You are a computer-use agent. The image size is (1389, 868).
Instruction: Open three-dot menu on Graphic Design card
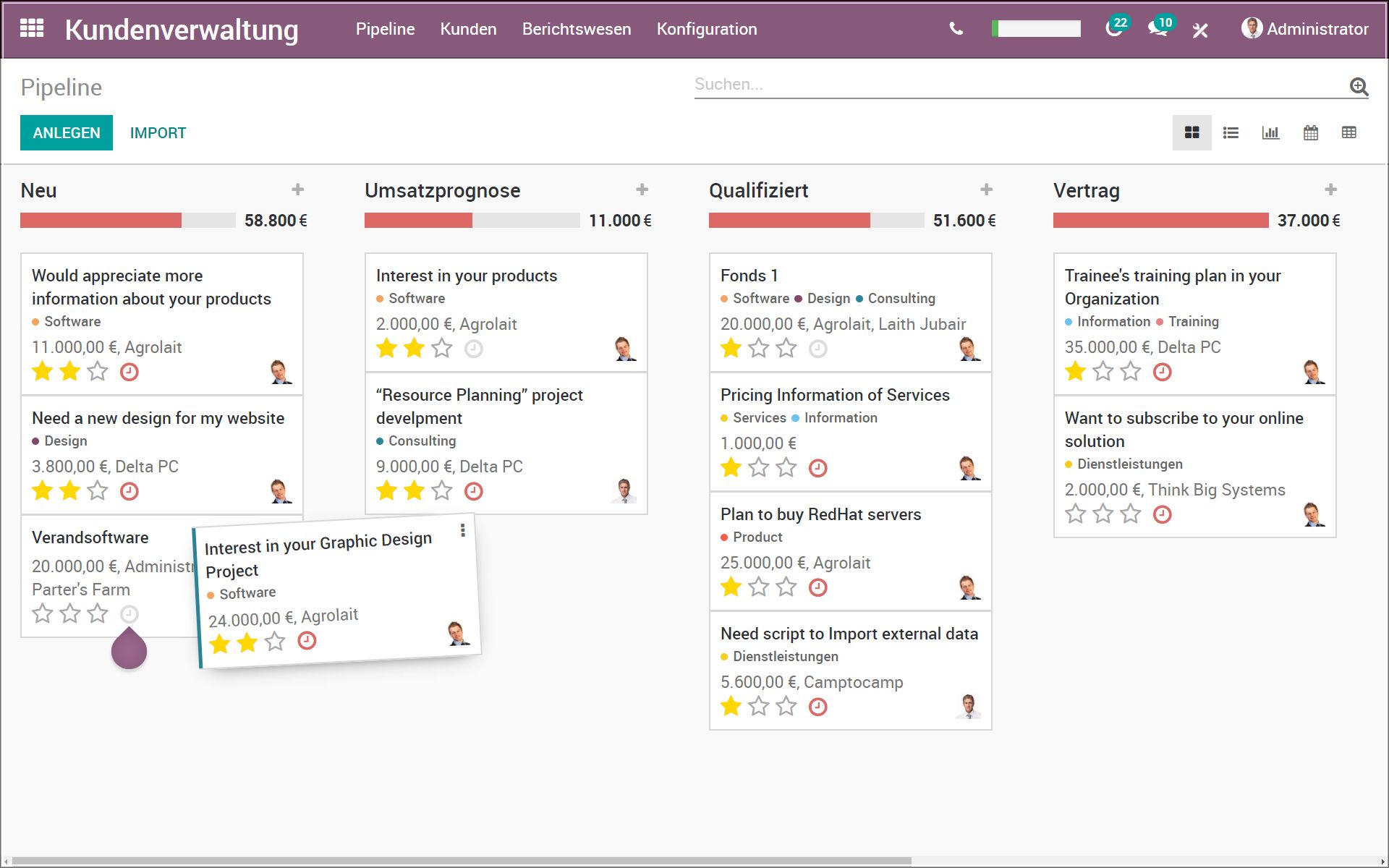click(463, 530)
